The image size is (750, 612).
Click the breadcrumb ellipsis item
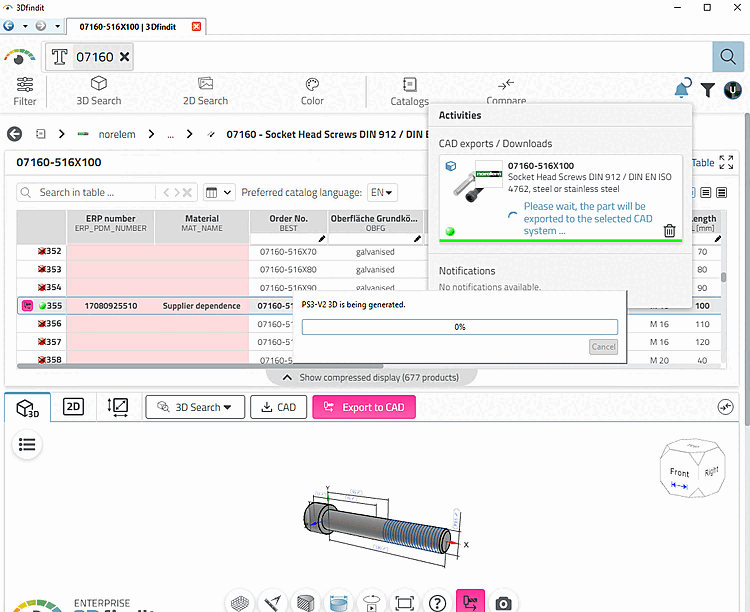tap(170, 134)
